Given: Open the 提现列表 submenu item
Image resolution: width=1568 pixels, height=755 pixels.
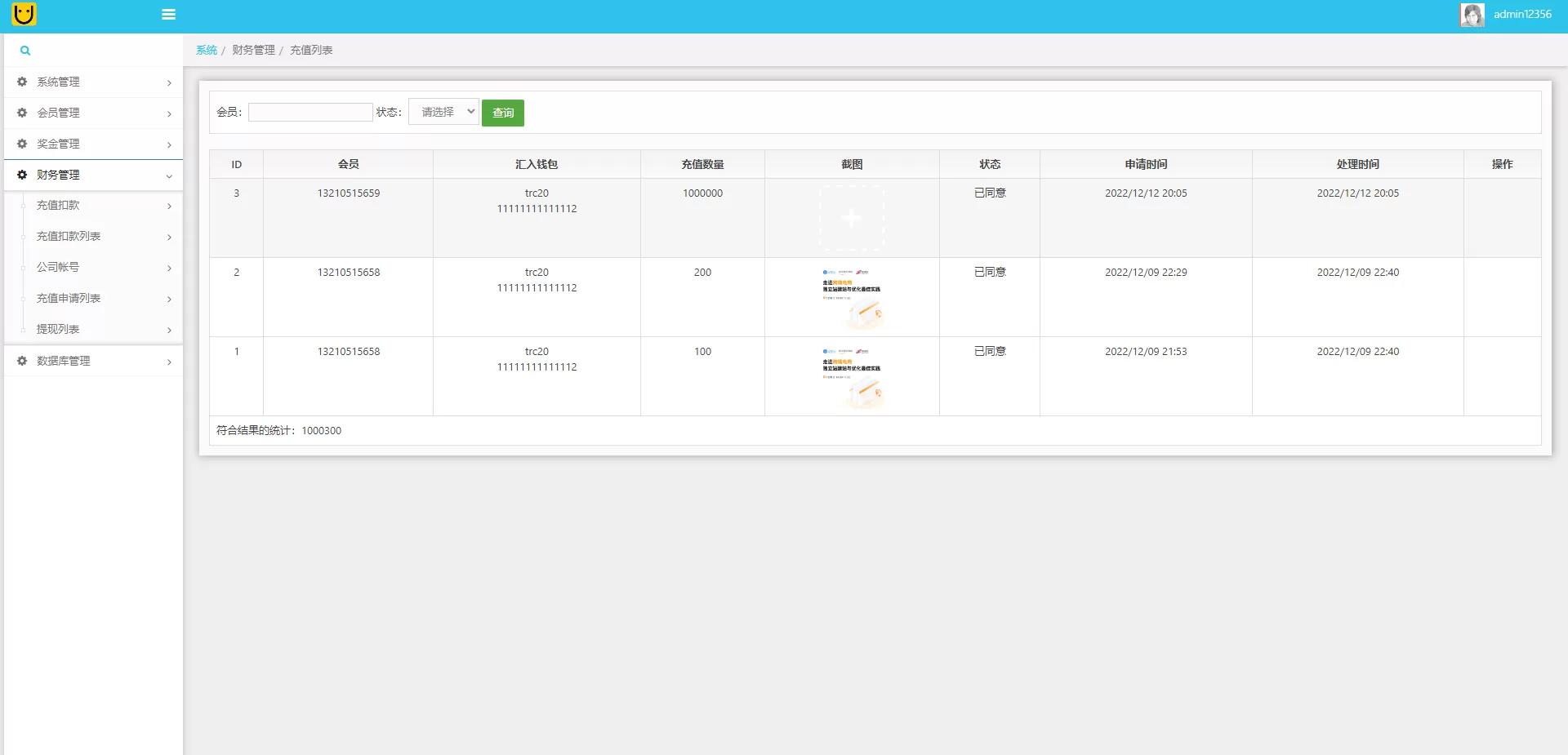Looking at the screenshot, I should [58, 330].
